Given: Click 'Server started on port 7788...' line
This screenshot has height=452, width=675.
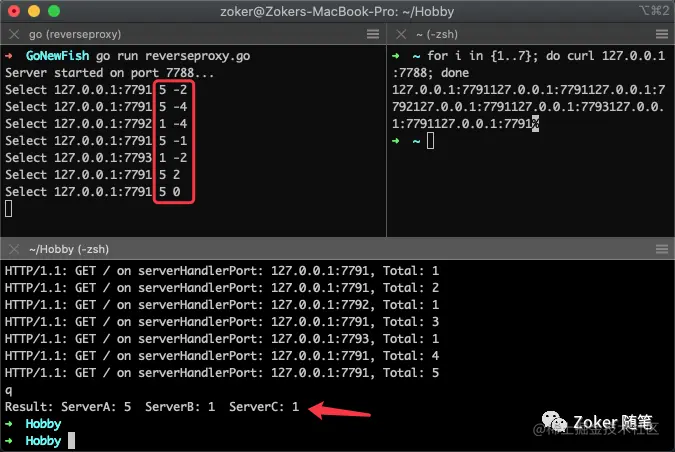Looking at the screenshot, I should coord(109,73).
